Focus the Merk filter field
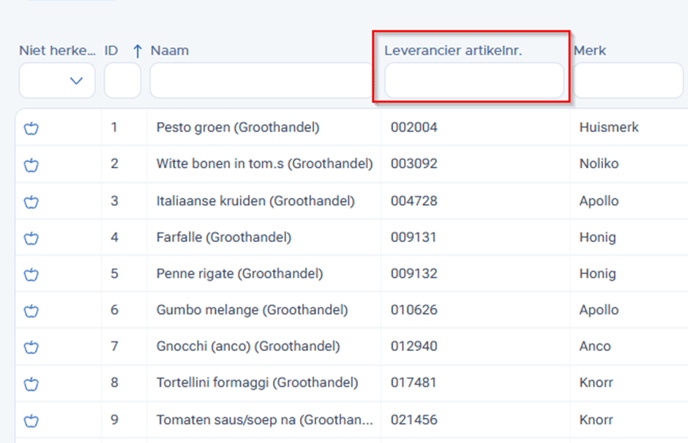 (628, 81)
